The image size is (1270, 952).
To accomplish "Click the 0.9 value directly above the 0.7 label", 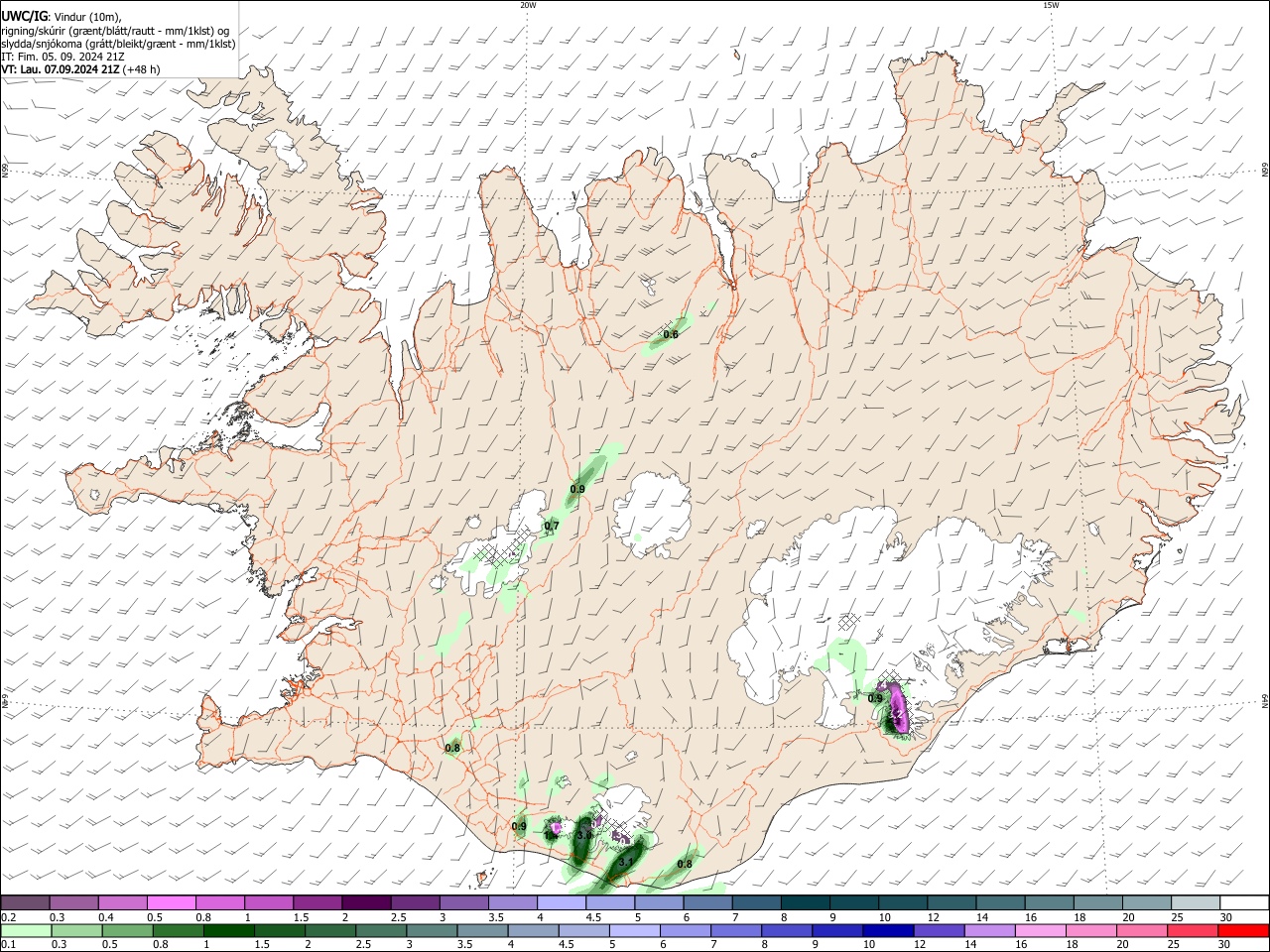I will (577, 490).
